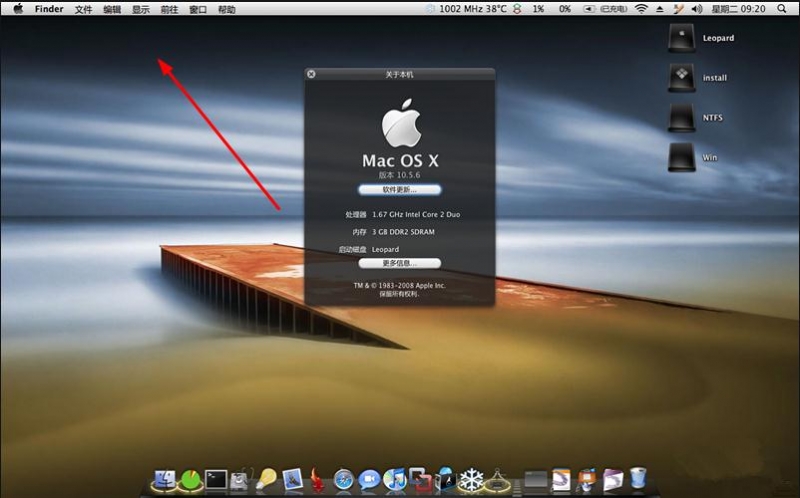This screenshot has height=498, width=800.
Task: Click the 软件更新 button
Action: [x=399, y=190]
